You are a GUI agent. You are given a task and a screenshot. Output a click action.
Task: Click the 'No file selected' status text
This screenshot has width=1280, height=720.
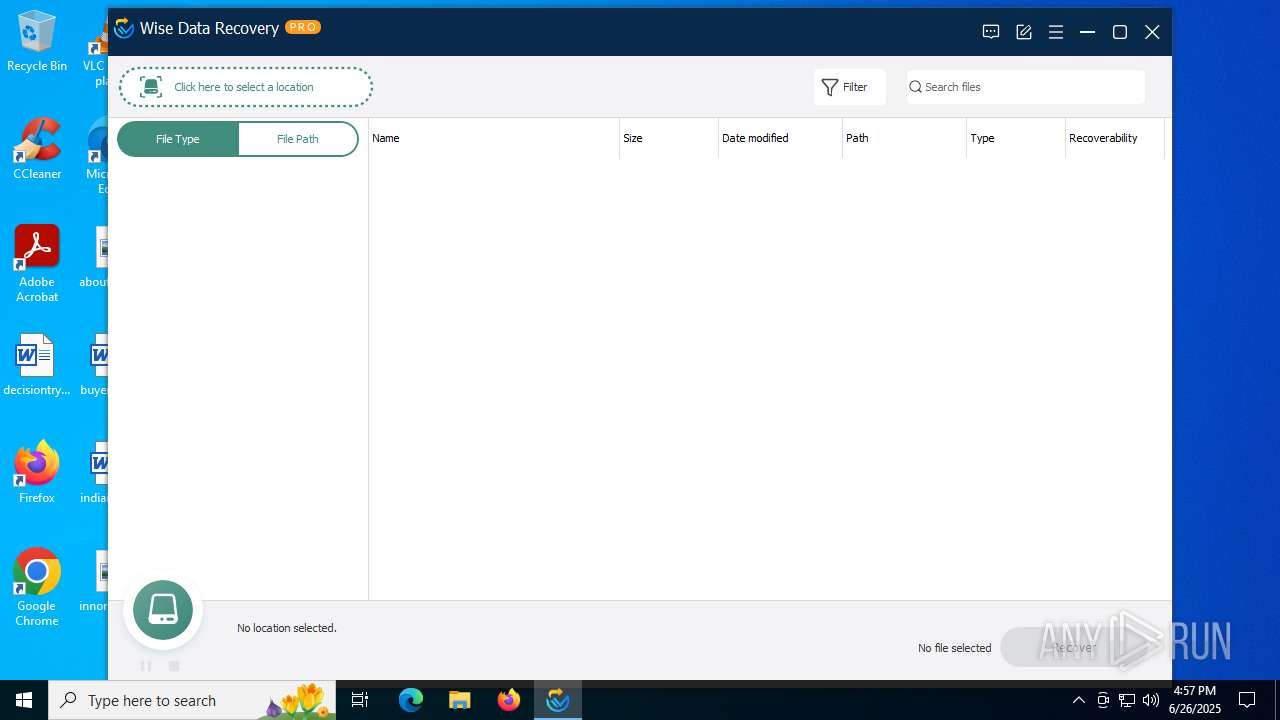[955, 648]
